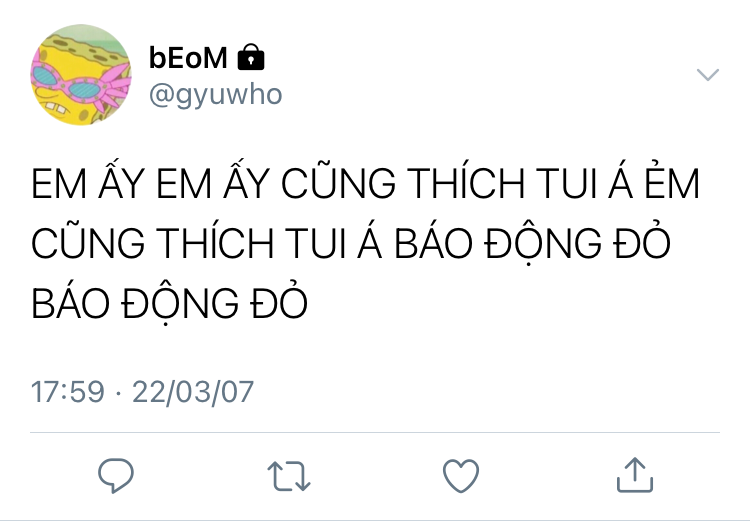Expand the tweet options chevron
The height and width of the screenshot is (521, 750).
pyautogui.click(x=708, y=75)
